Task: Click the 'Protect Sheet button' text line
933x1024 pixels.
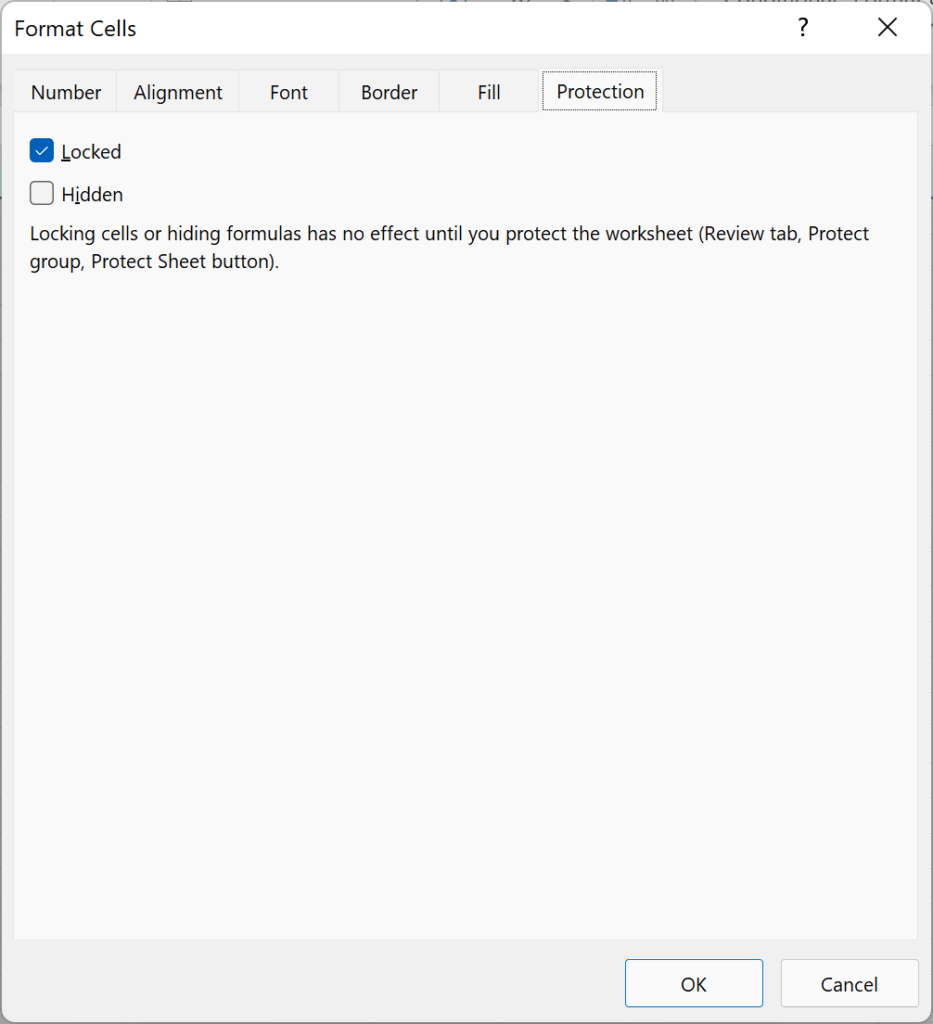Action: [x=155, y=262]
